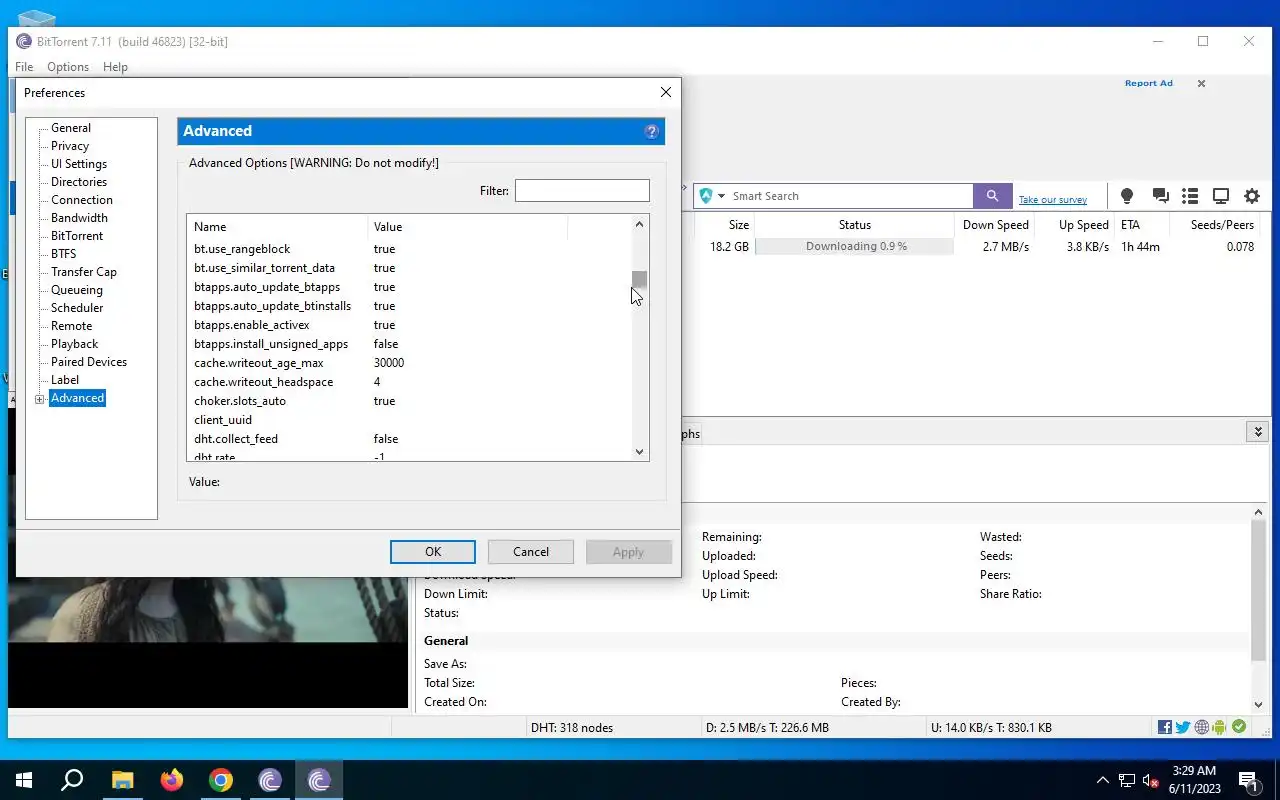
Task: Click the blue help question mark icon
Action: point(652,131)
